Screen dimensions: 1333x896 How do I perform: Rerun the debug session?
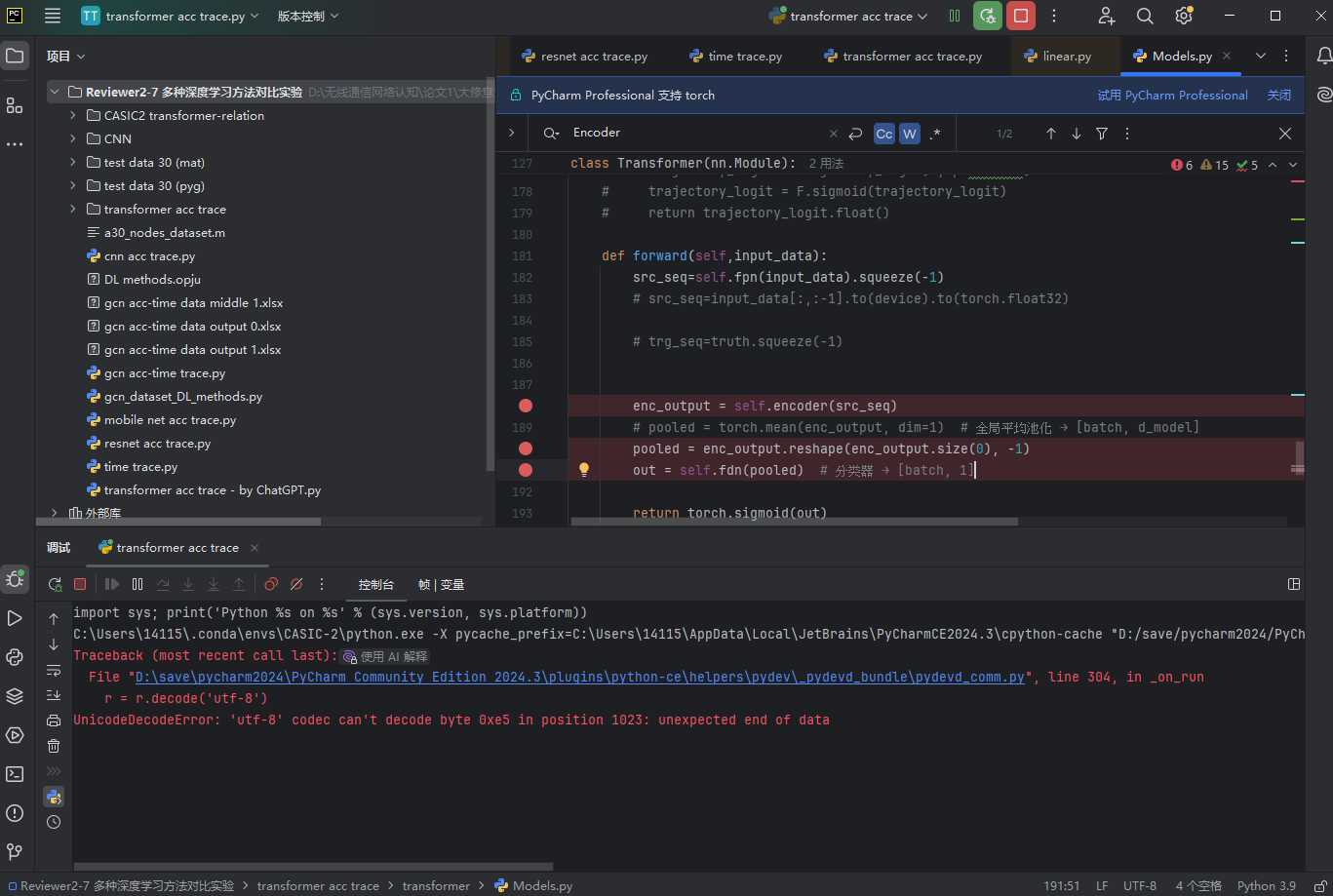tap(55, 583)
